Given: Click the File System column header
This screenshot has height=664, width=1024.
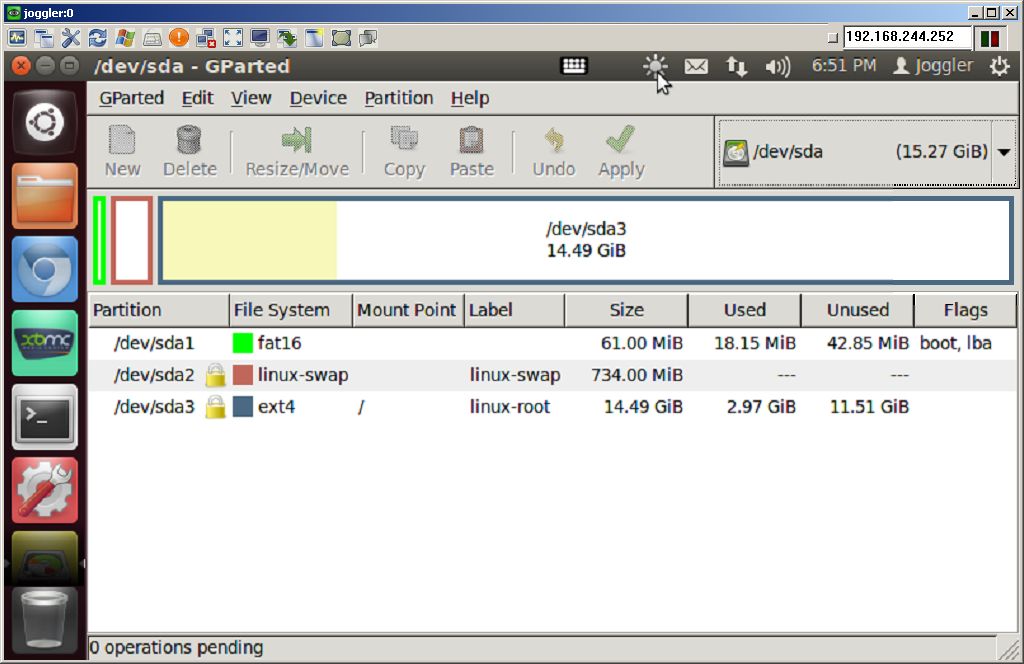Looking at the screenshot, I should [291, 310].
